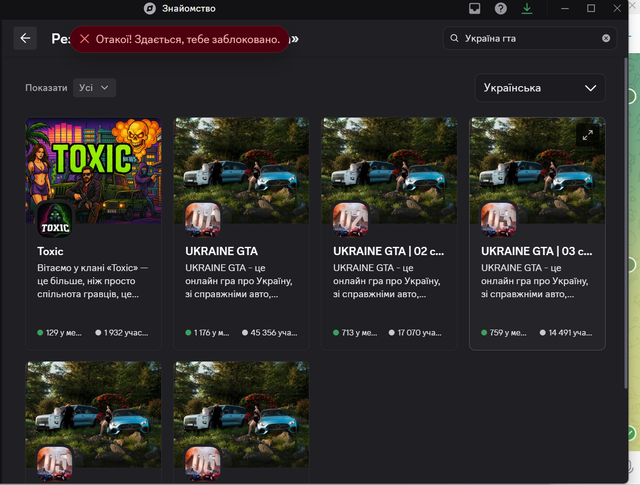The width and height of the screenshot is (640, 485).
Task: Open the 05 server banner image
Action: click(93, 414)
